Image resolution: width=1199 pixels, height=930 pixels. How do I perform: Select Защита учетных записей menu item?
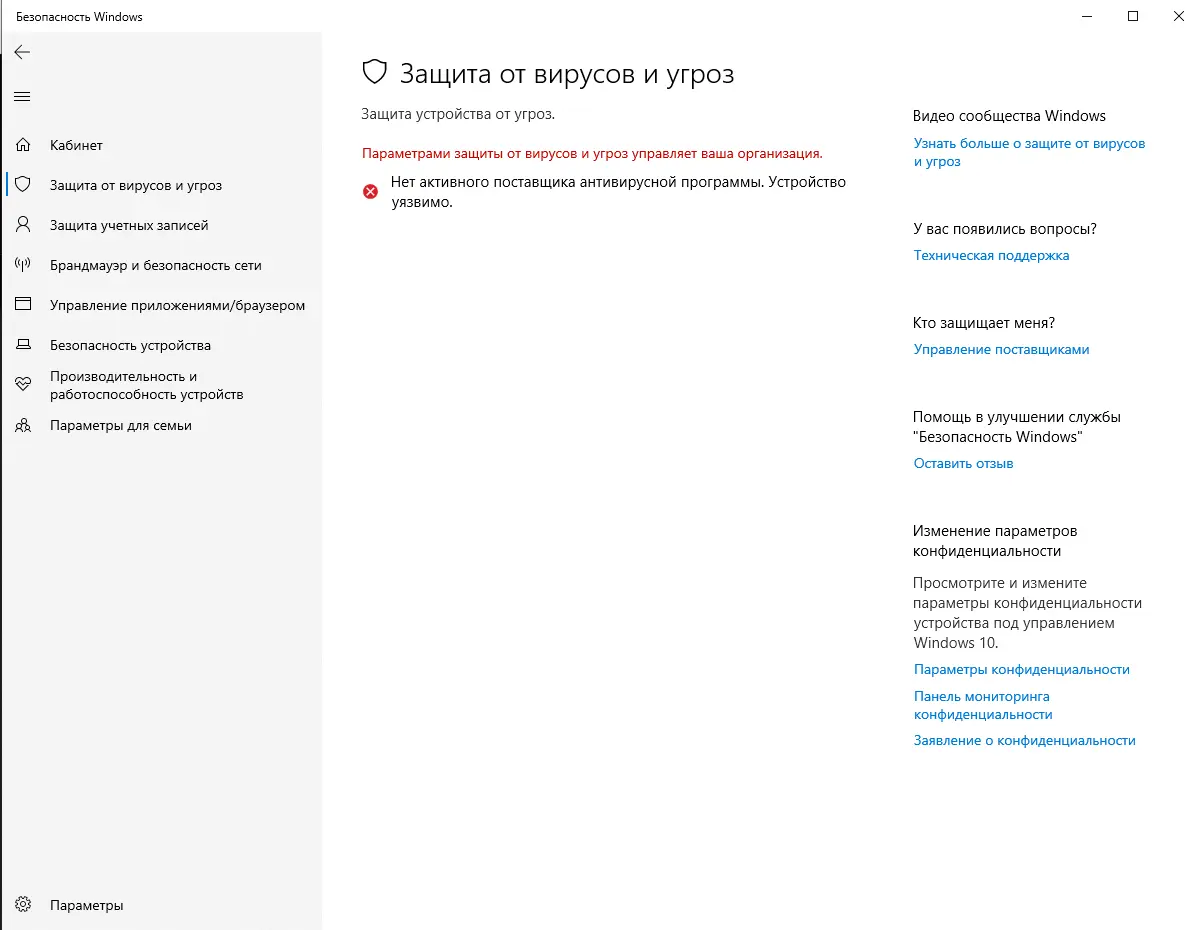129,225
